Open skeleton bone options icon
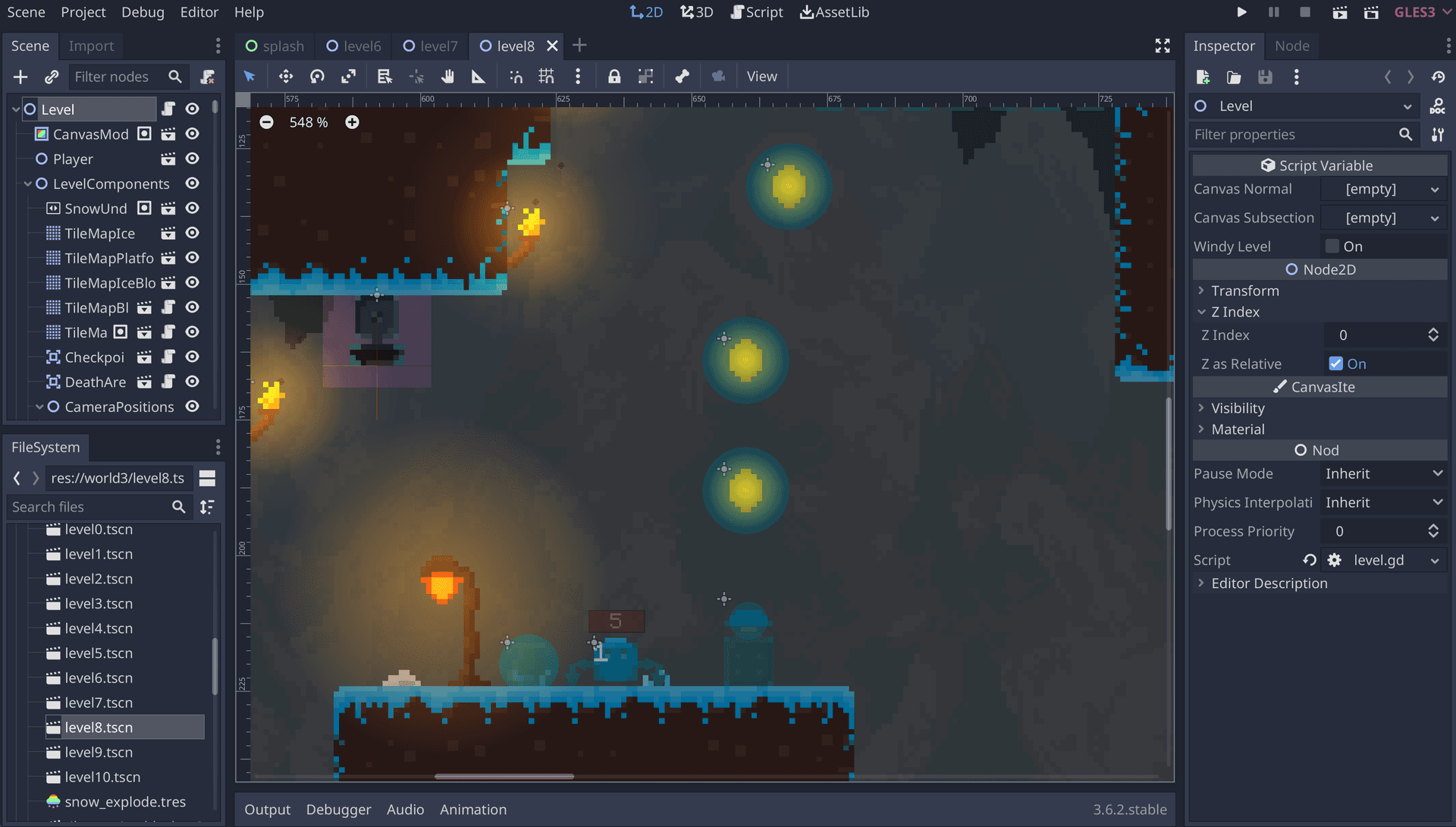This screenshot has width=1456, height=827. [x=682, y=77]
